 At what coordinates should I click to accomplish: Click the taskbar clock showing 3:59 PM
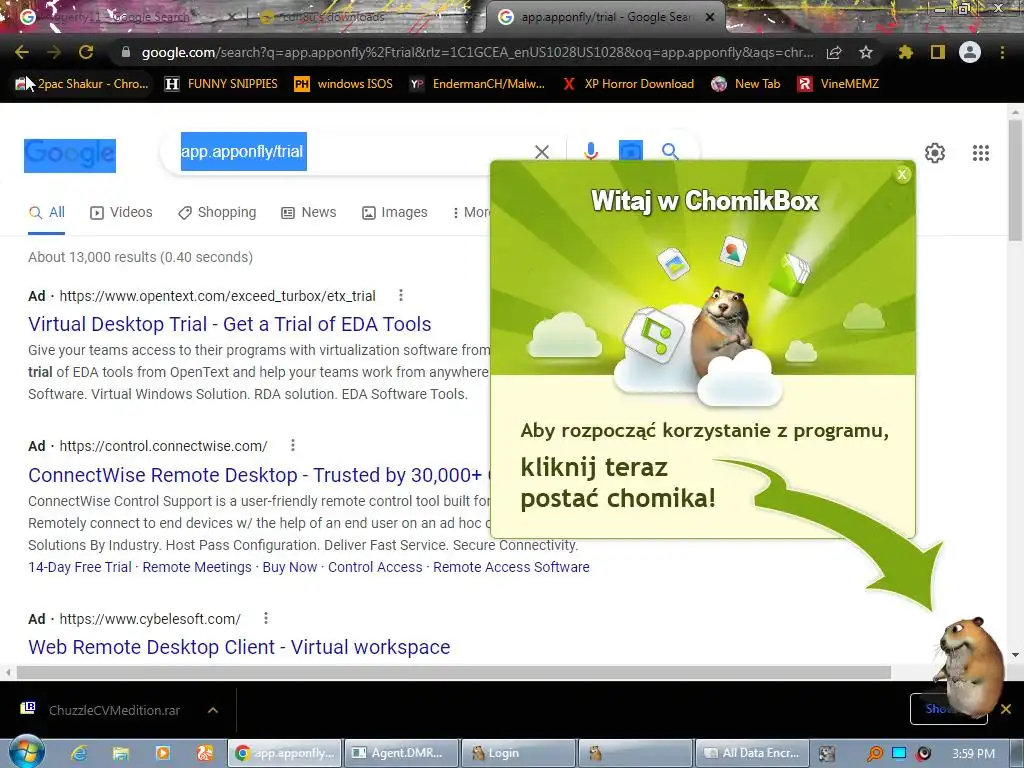click(973, 754)
